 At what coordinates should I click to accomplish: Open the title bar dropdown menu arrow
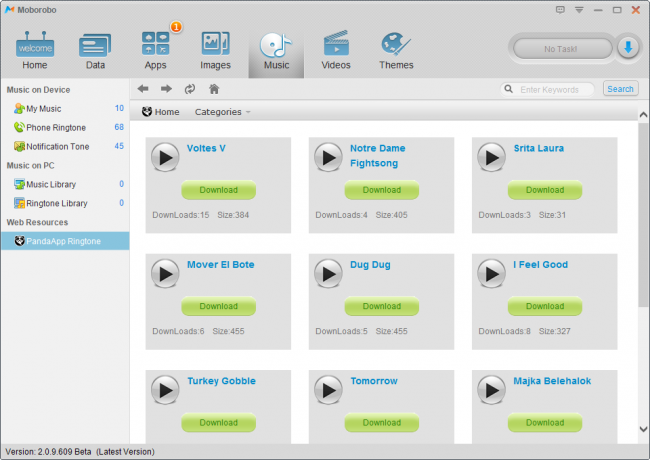coord(579,10)
